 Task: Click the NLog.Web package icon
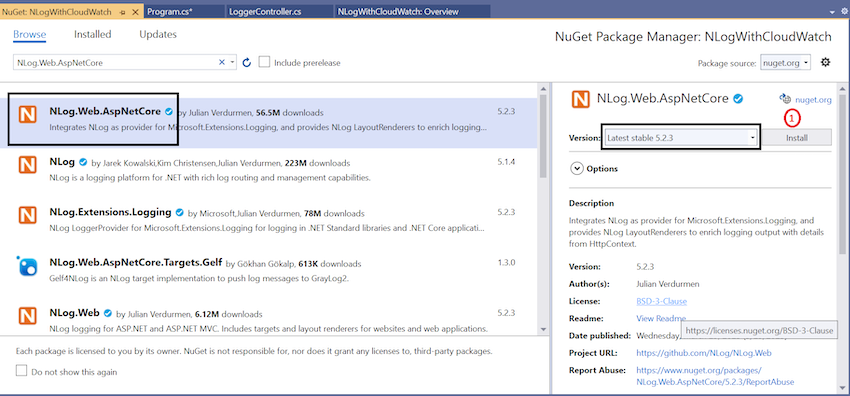pos(27,316)
